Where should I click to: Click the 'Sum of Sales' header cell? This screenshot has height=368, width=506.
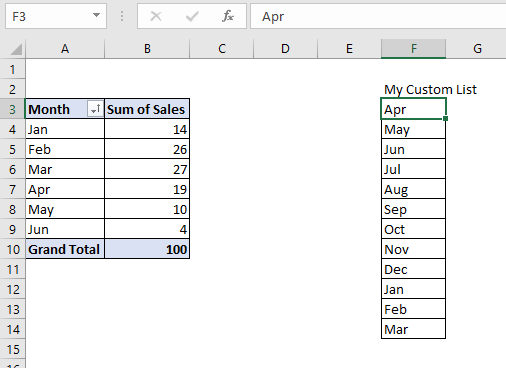pos(147,109)
